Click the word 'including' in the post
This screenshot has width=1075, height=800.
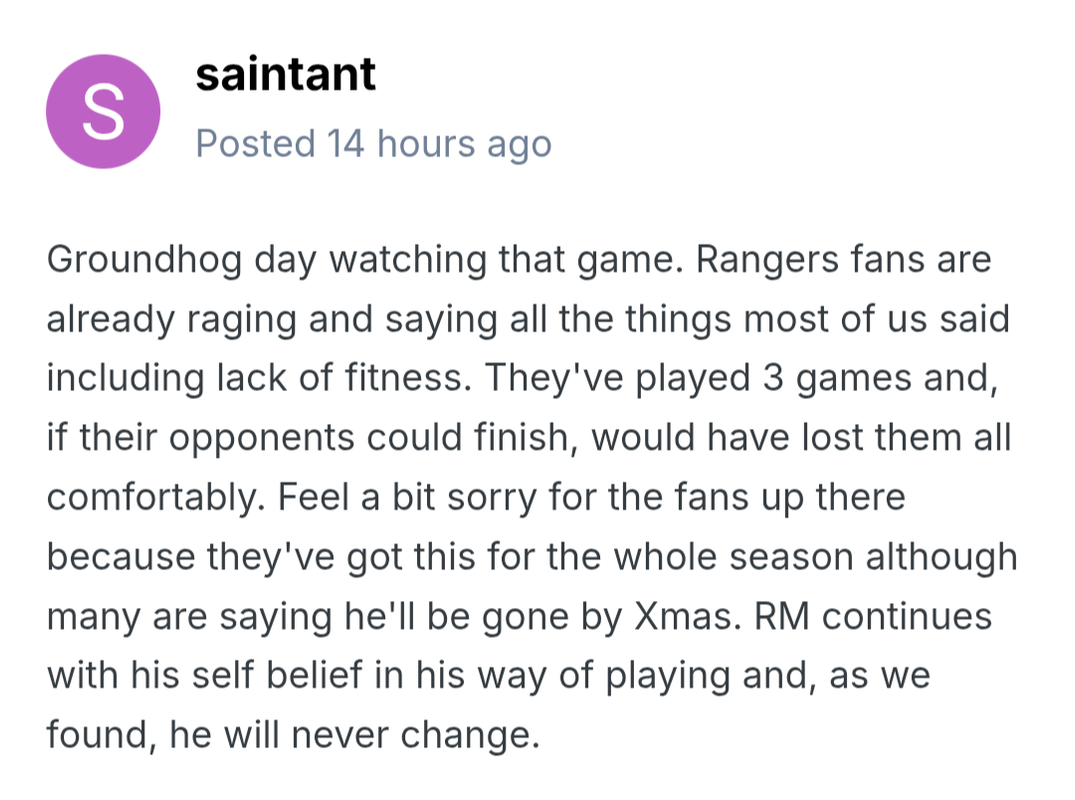tap(125, 378)
